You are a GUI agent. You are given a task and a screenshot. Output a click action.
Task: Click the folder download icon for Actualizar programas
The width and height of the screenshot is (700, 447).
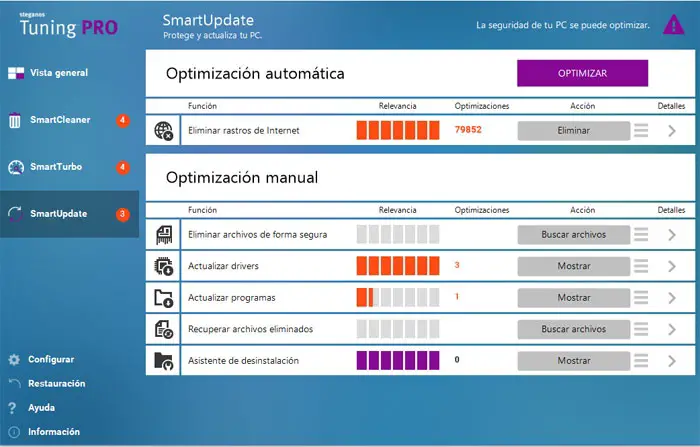pos(163,298)
